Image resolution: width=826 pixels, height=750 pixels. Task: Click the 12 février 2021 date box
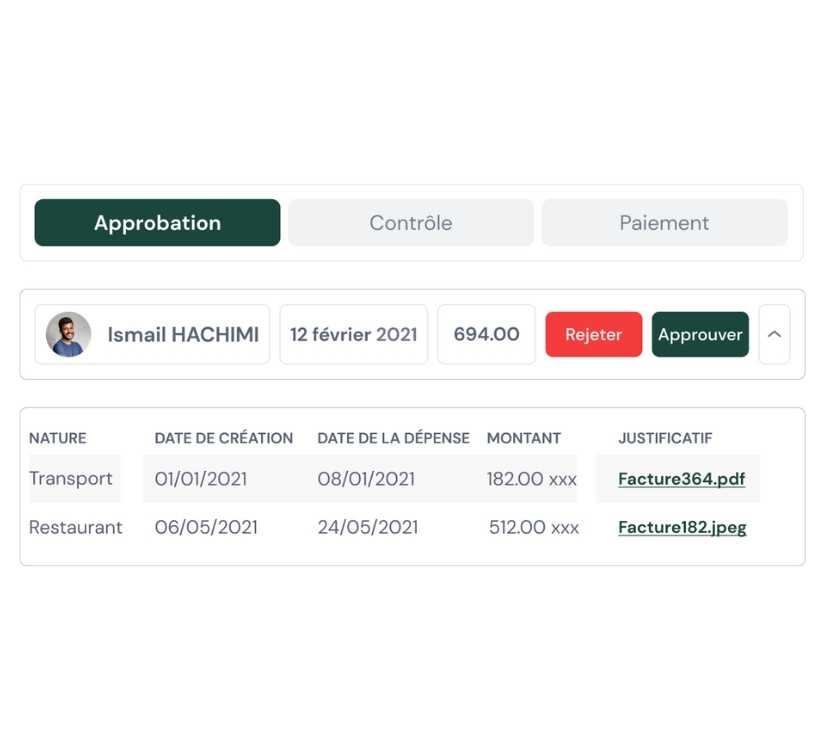(x=353, y=334)
